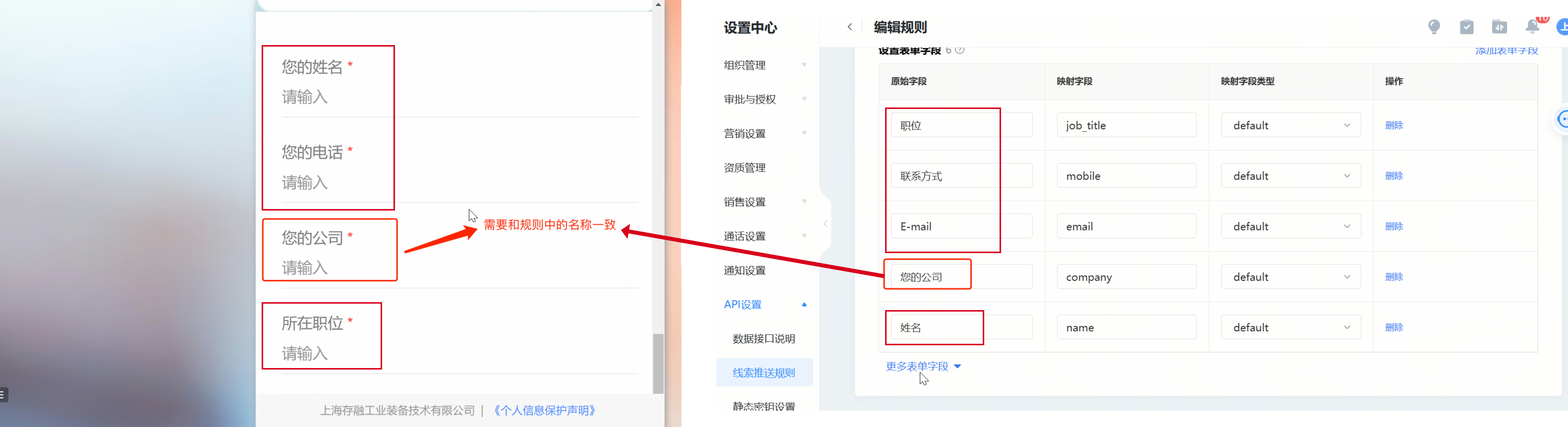Open type dropdown for email row
1568x427 pixels.
pyautogui.click(x=1290, y=226)
